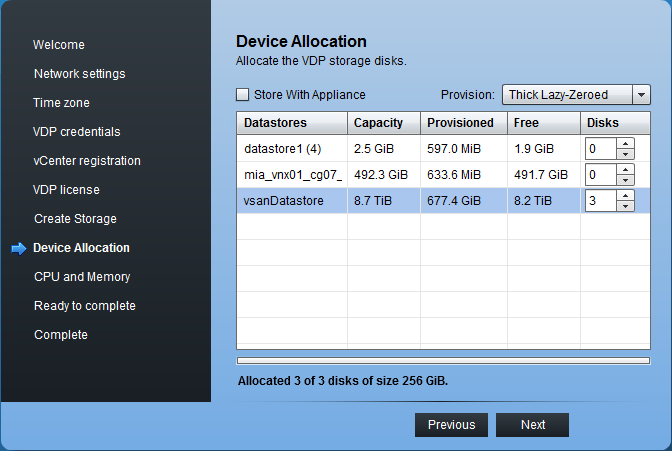672x451 pixels.
Task: Open the Provision dropdown arrow
Action: click(x=642, y=95)
